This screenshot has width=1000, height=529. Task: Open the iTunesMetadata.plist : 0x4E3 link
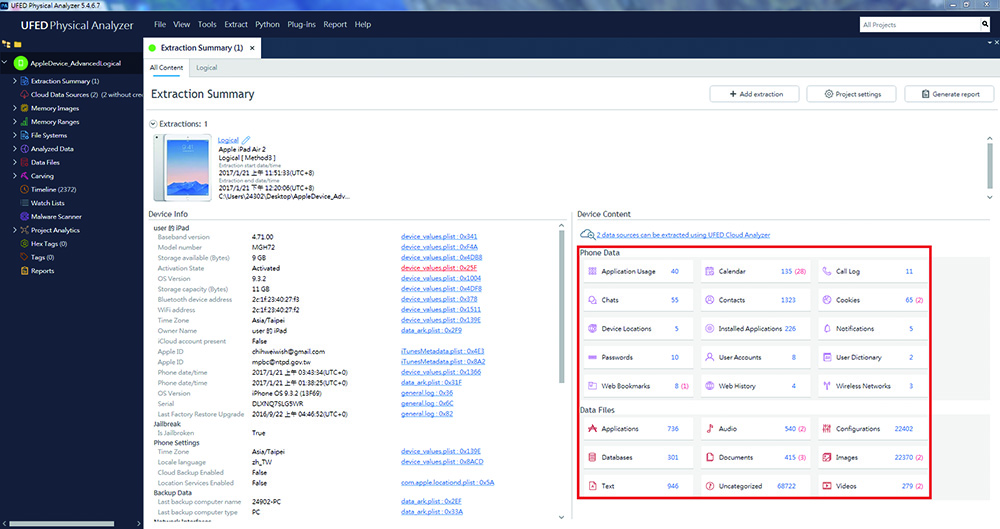tap(443, 351)
